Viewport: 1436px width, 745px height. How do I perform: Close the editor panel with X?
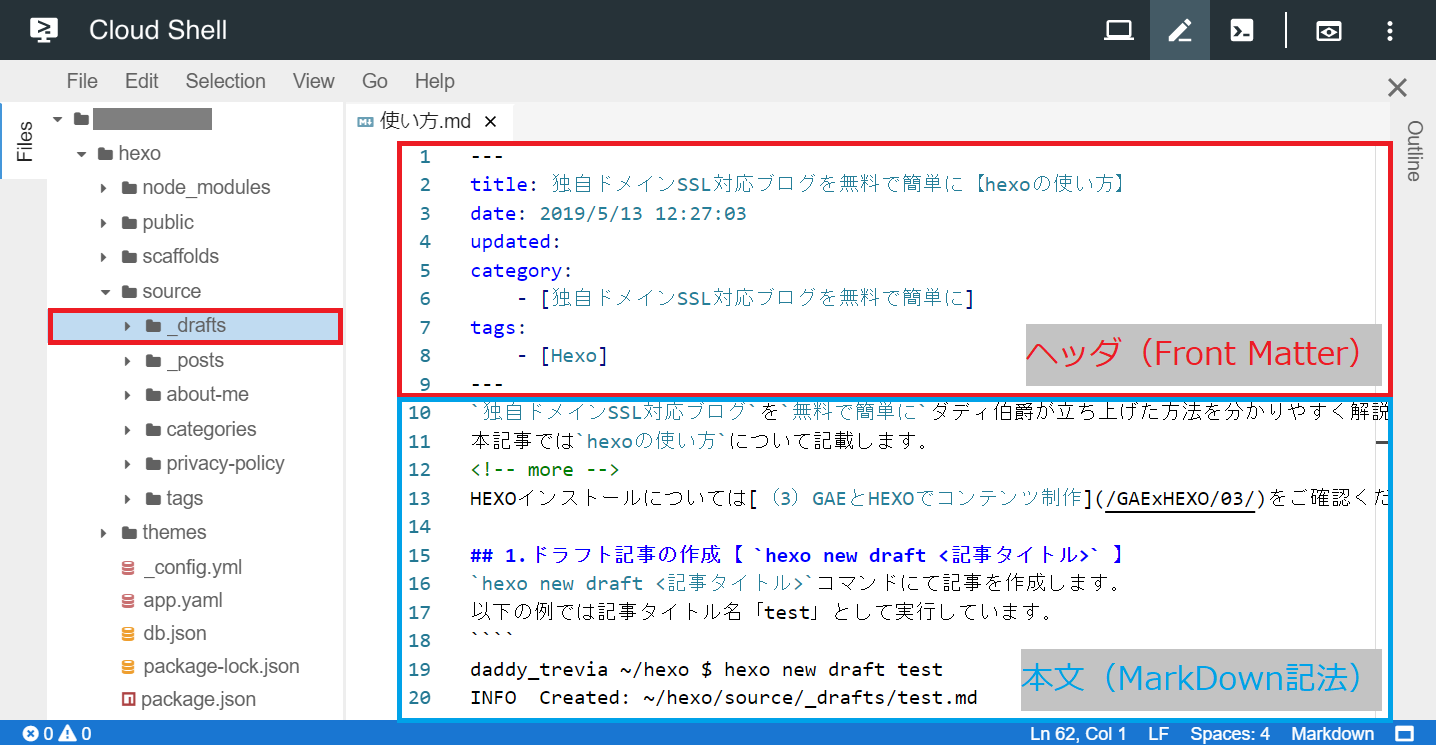click(x=1397, y=88)
